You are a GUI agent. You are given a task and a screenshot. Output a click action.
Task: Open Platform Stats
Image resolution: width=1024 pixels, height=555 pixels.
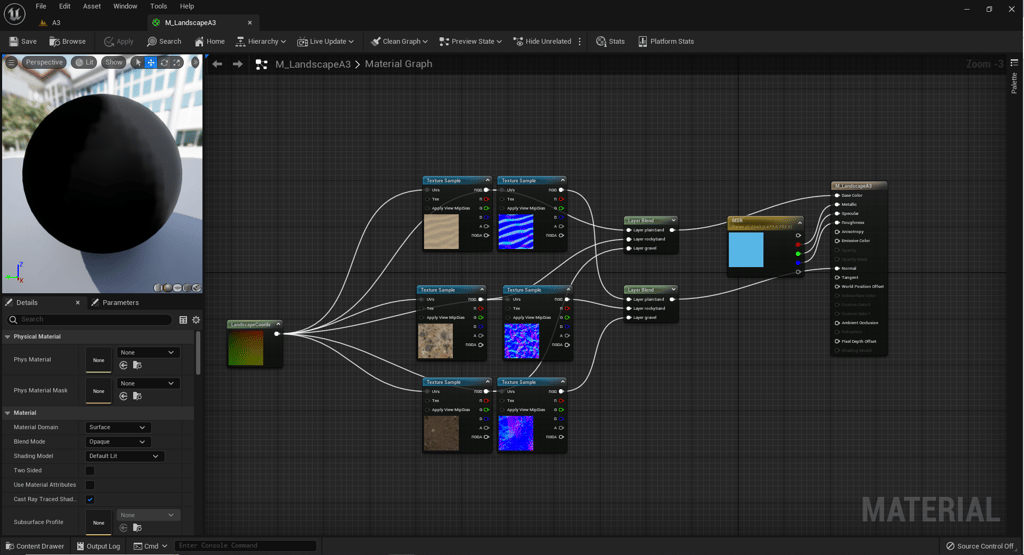[x=665, y=41]
